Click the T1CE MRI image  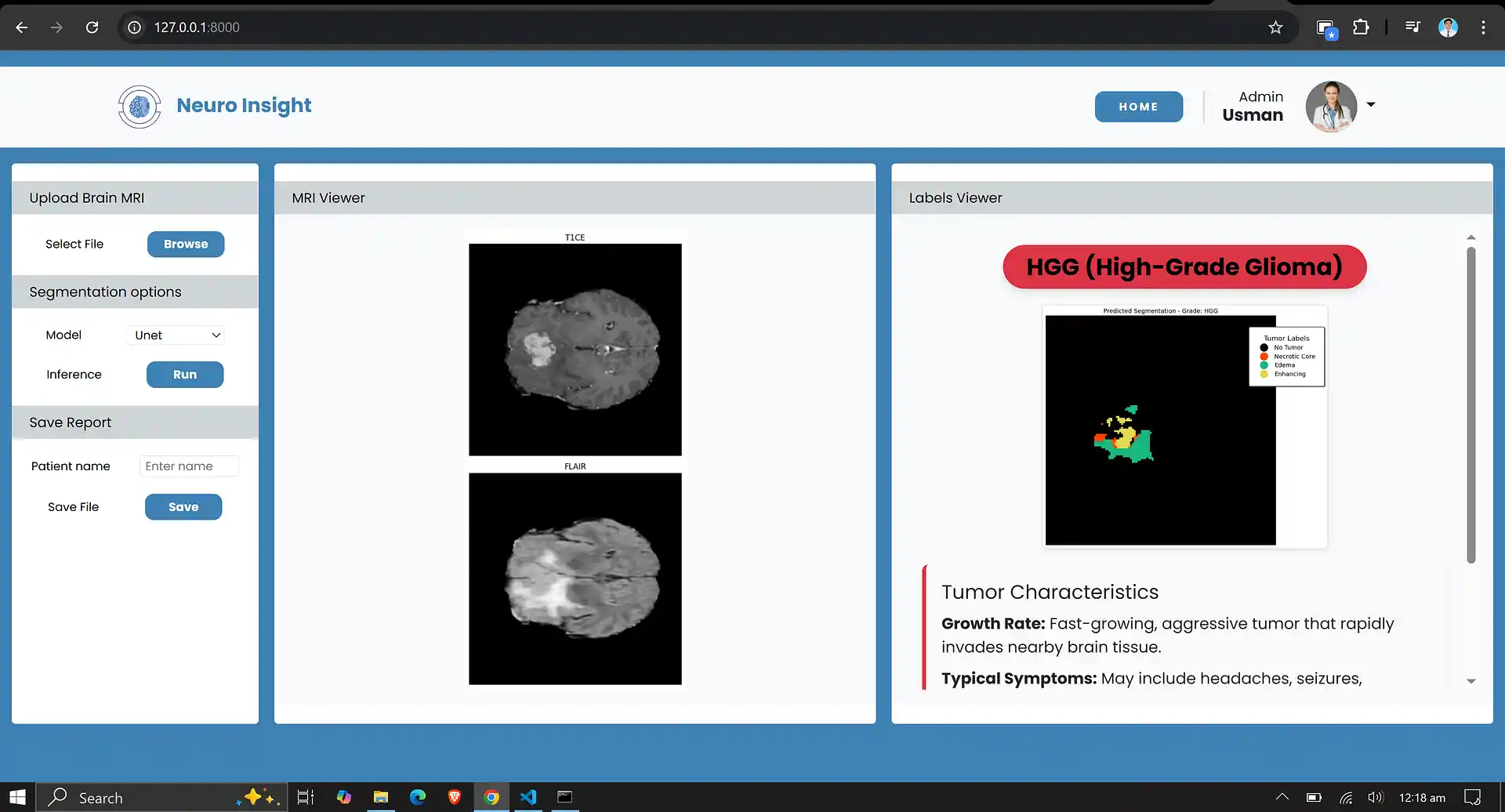tap(575, 349)
